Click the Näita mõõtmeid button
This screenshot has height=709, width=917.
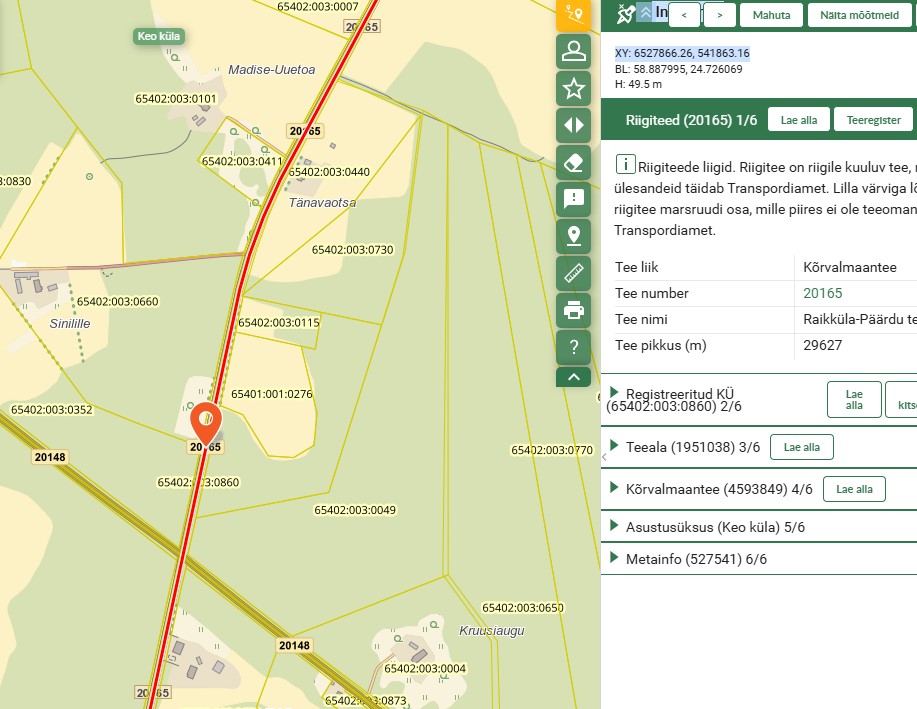(x=858, y=15)
